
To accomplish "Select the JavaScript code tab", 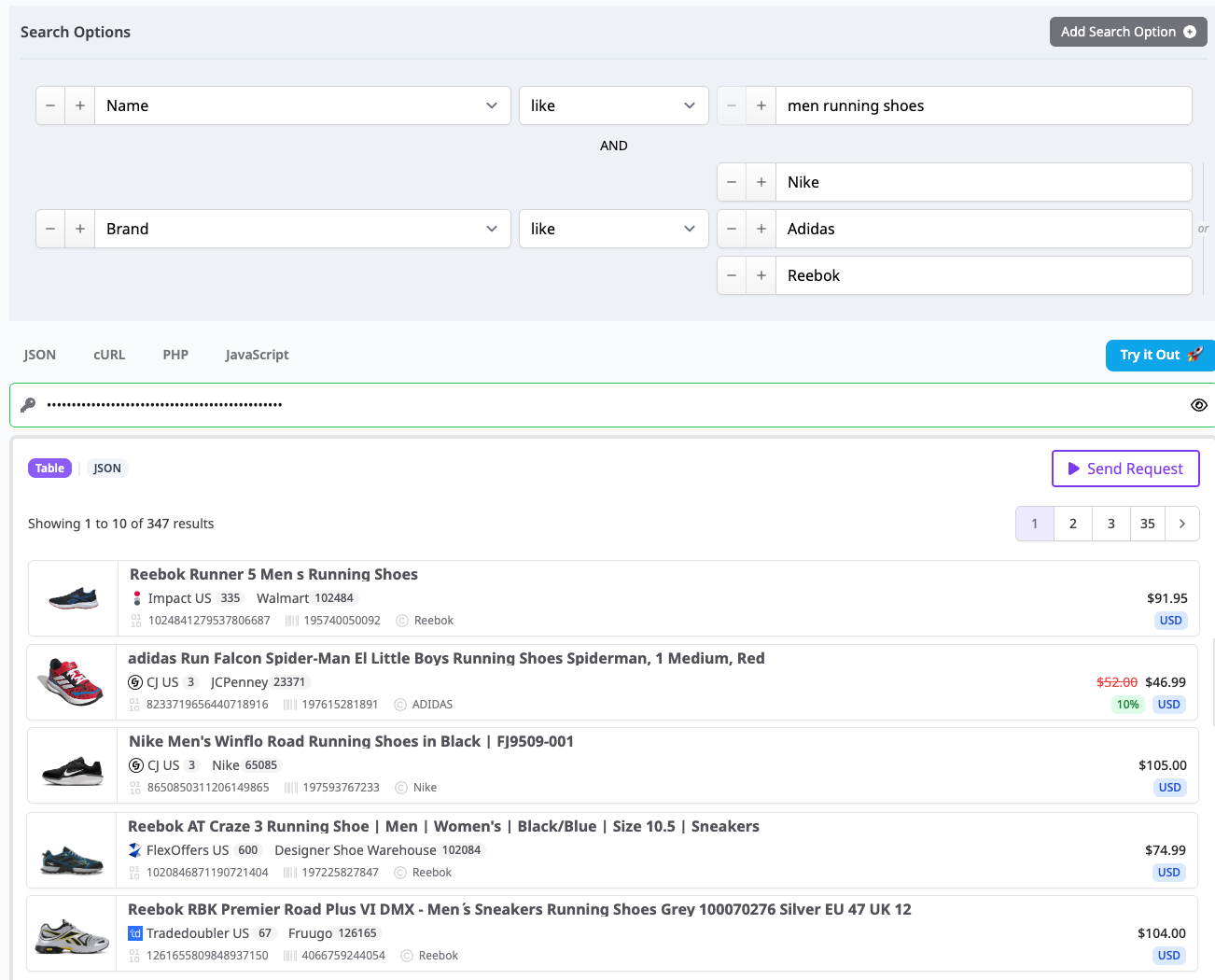I will tap(257, 355).
